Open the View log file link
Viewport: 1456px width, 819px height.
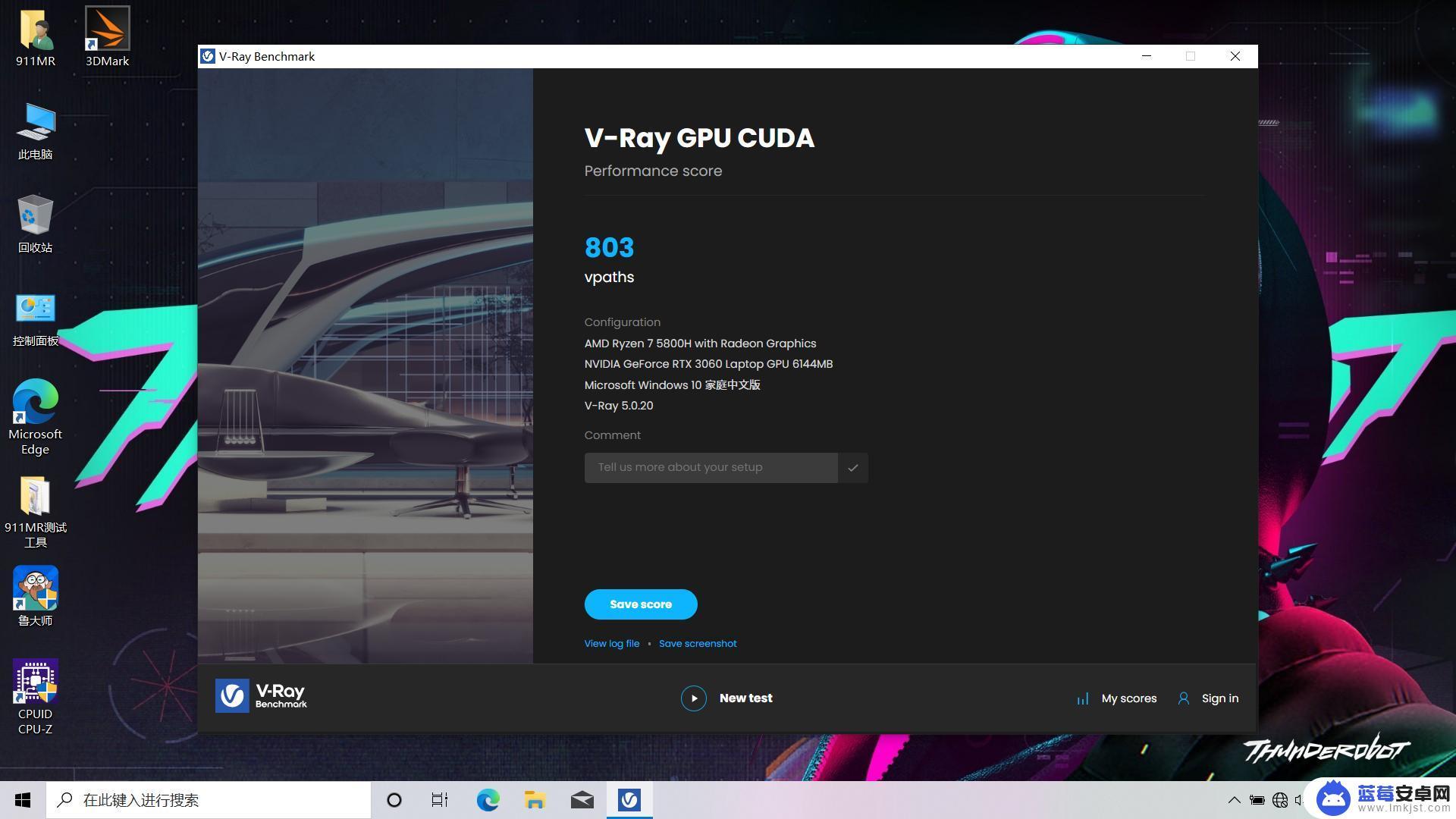coord(612,644)
